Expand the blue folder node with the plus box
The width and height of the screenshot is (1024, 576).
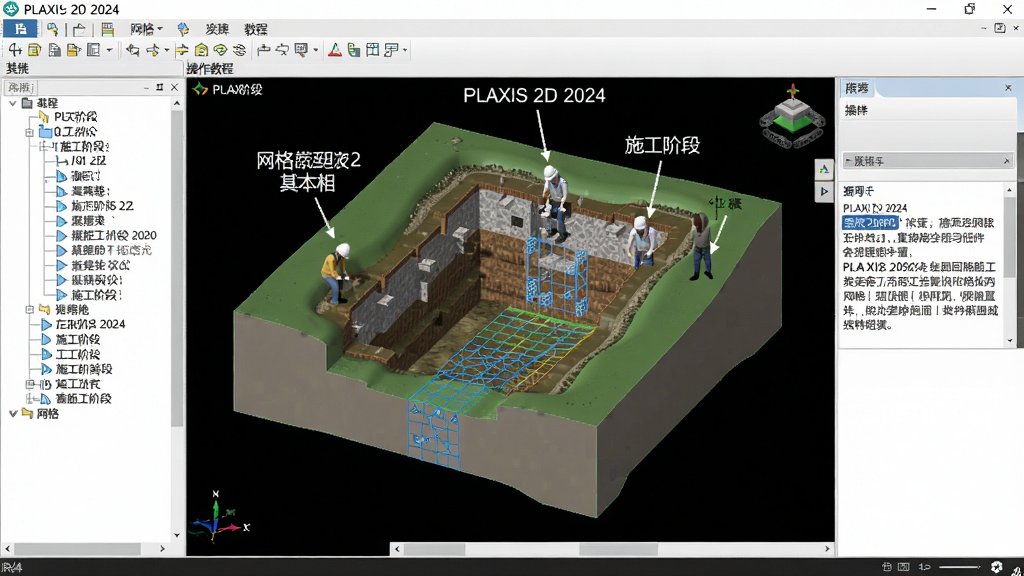coord(29,132)
